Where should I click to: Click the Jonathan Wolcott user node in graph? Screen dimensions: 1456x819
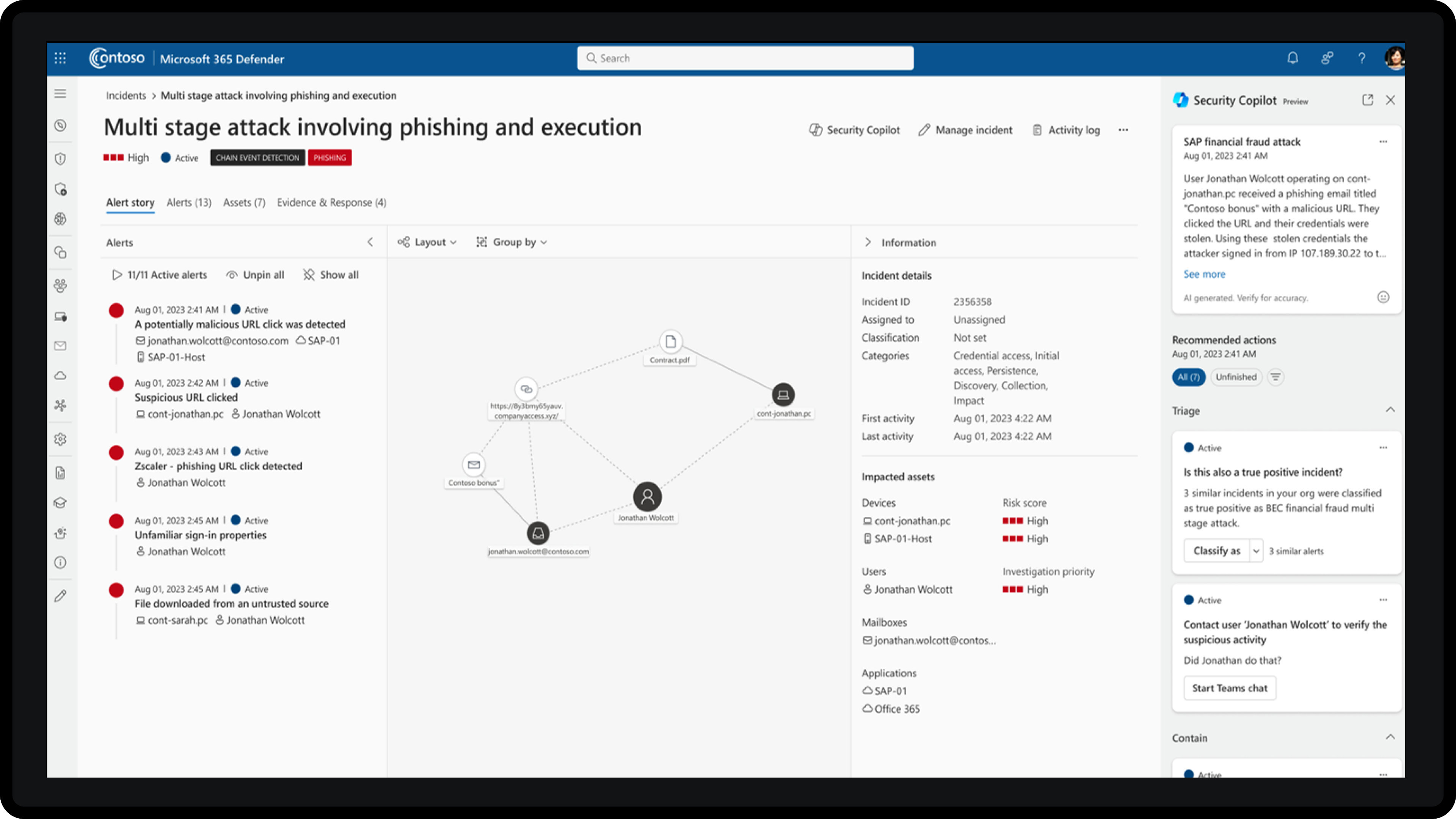click(647, 497)
